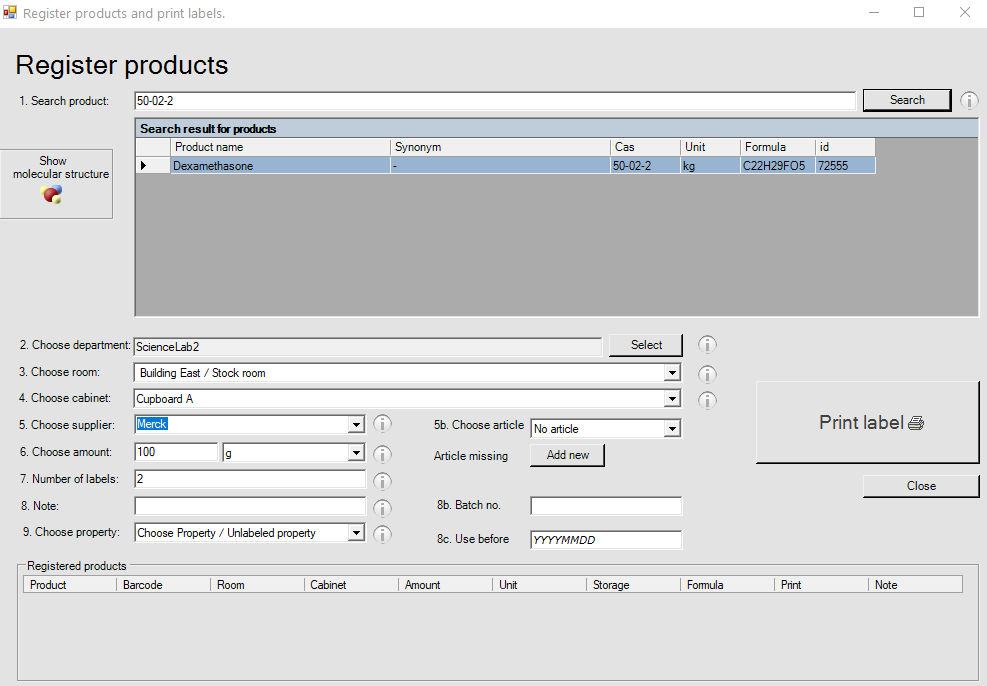Screen dimensions: 987x686
Task: Click the C22H29FO5 formula cell
Action: [777, 166]
